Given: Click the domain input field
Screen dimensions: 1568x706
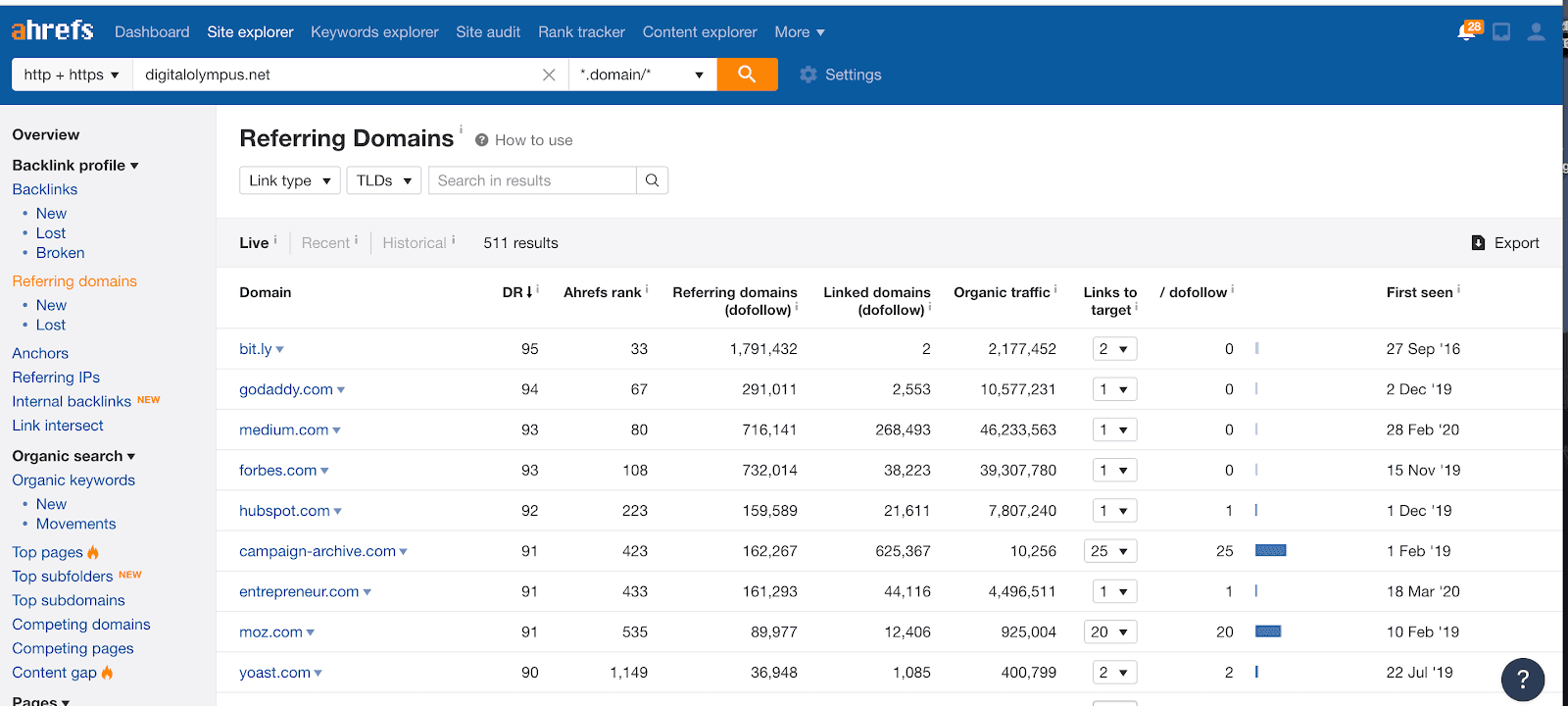Looking at the screenshot, I should [338, 75].
